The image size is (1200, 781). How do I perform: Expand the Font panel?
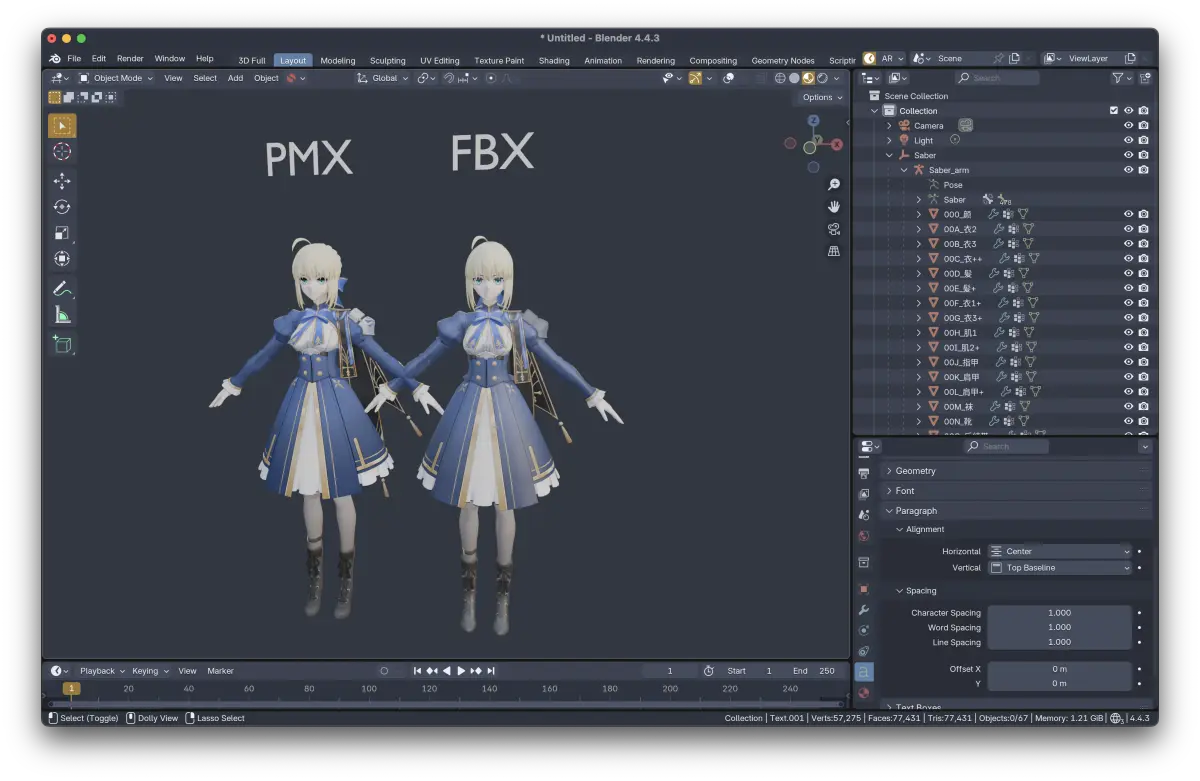tap(1016, 491)
